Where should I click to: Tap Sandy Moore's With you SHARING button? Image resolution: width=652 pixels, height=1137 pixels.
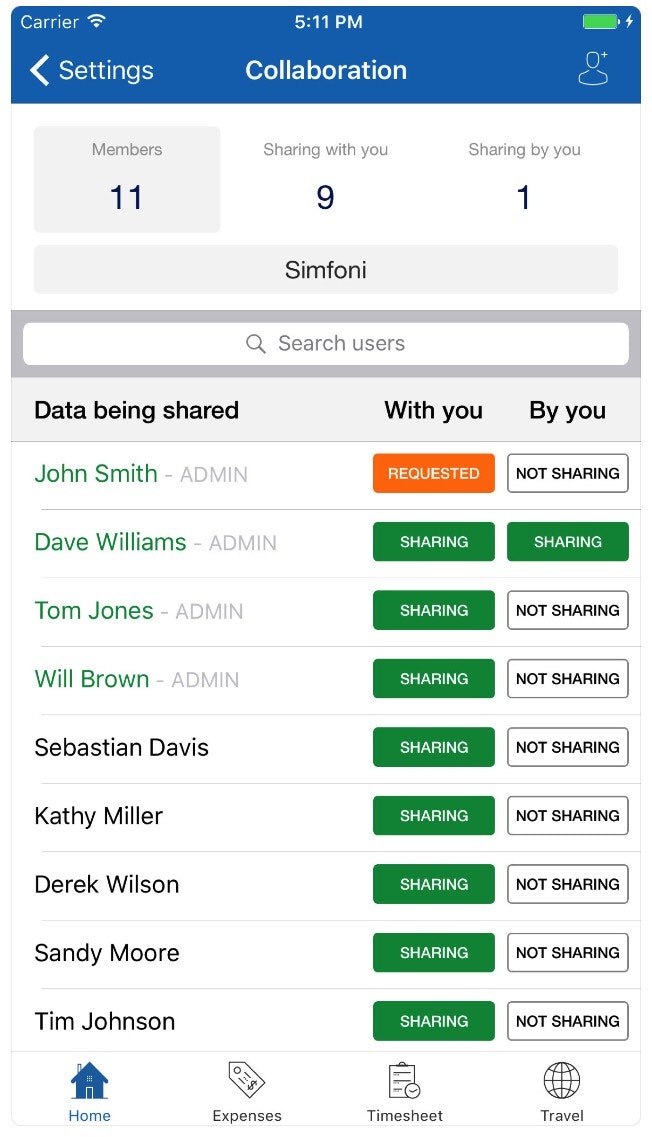click(433, 953)
